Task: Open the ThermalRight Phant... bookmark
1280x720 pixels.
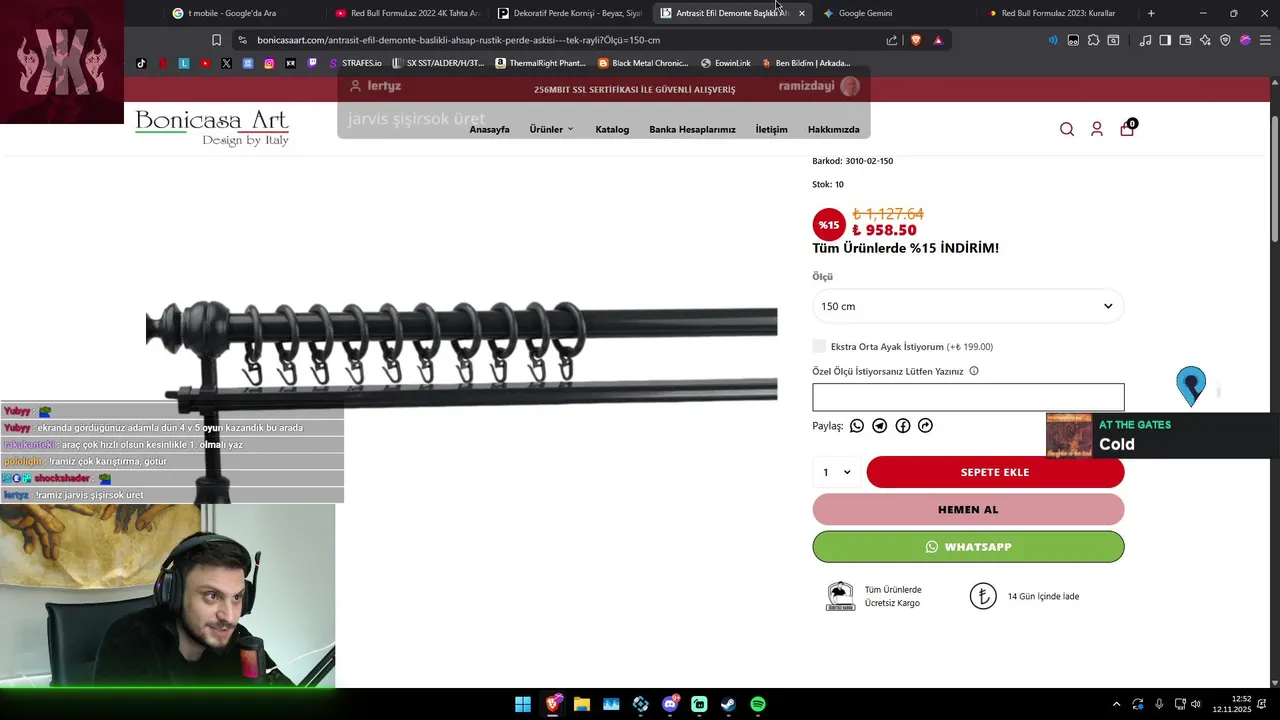Action: tap(540, 63)
